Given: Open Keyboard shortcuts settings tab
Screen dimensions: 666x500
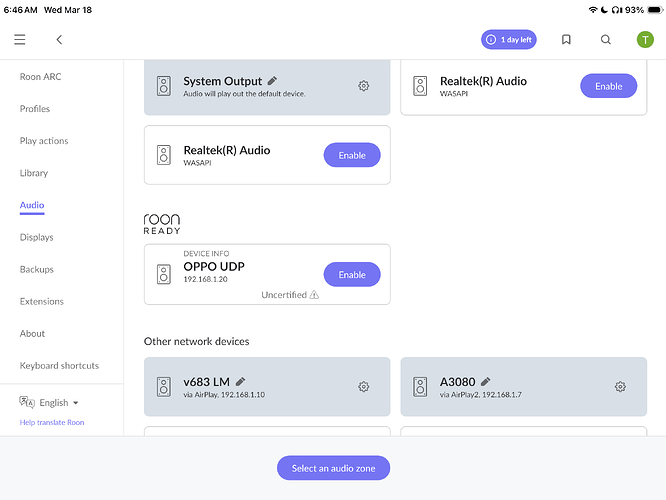Looking at the screenshot, I should point(59,365).
